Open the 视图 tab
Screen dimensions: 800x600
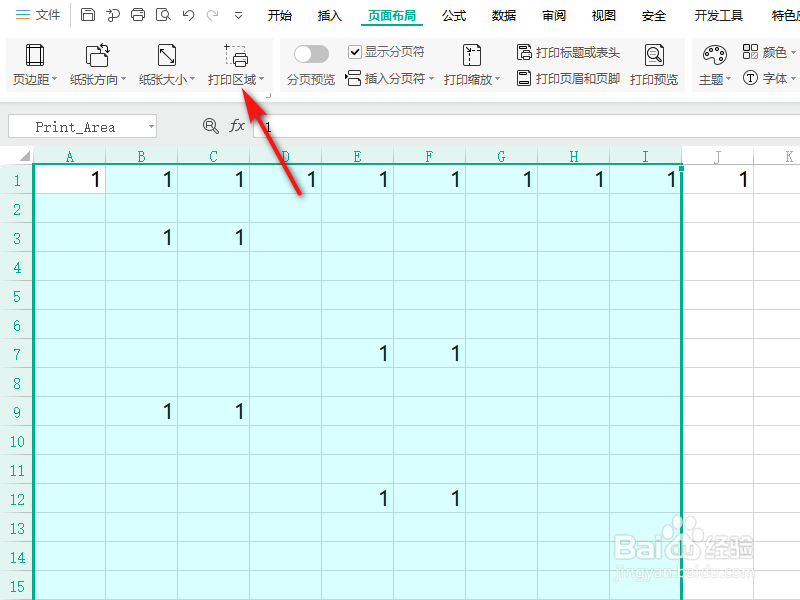click(604, 16)
